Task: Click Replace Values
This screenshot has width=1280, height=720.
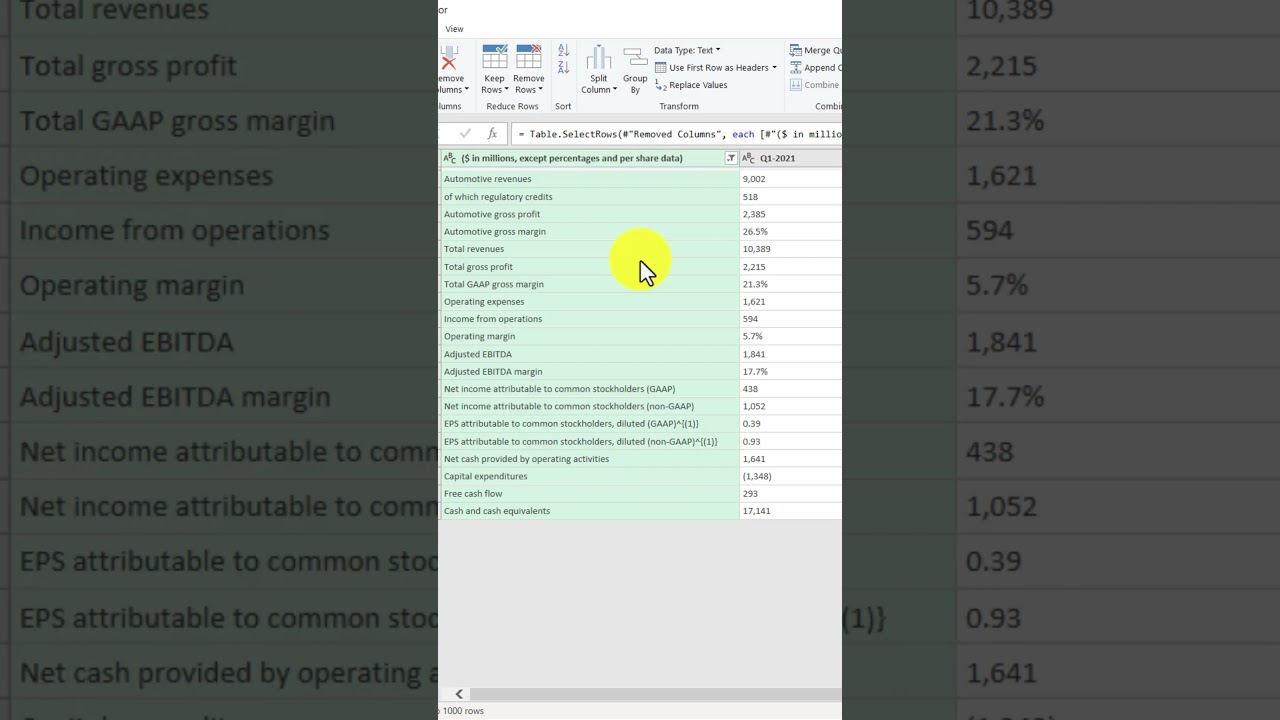Action: [691, 85]
